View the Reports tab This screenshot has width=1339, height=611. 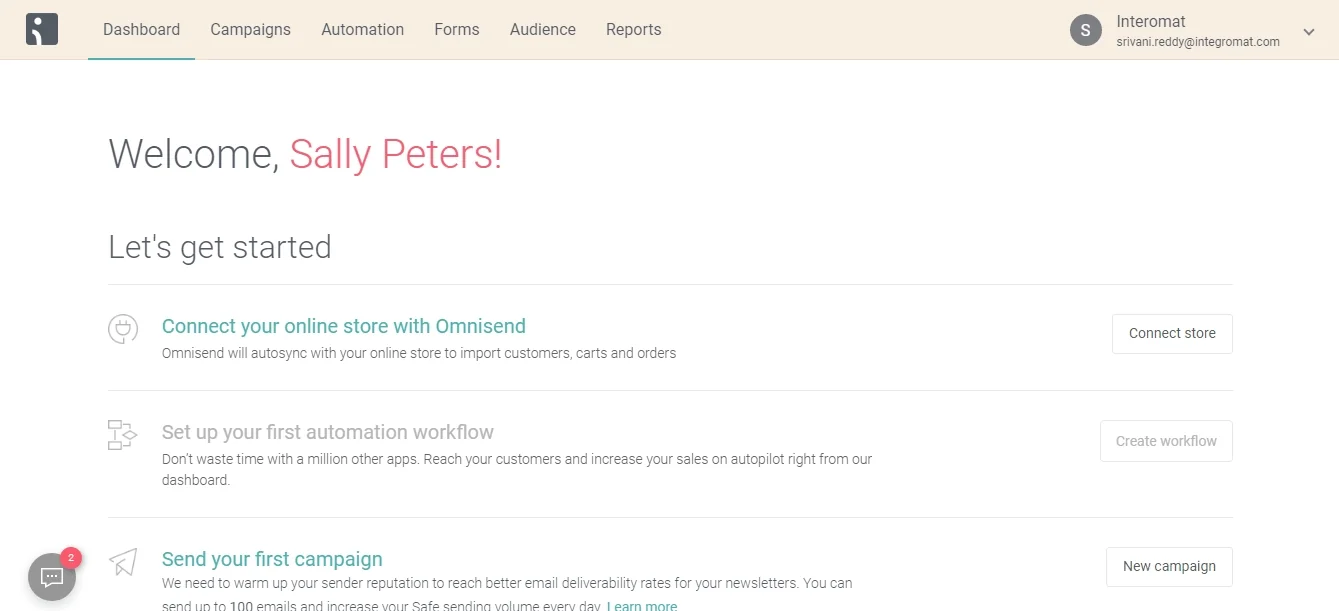point(634,30)
